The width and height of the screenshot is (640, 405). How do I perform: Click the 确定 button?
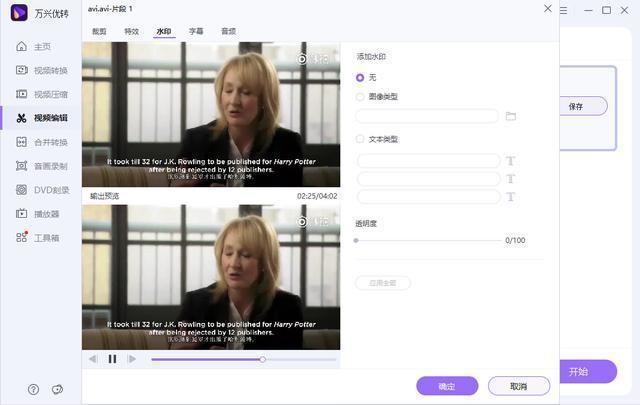447,386
